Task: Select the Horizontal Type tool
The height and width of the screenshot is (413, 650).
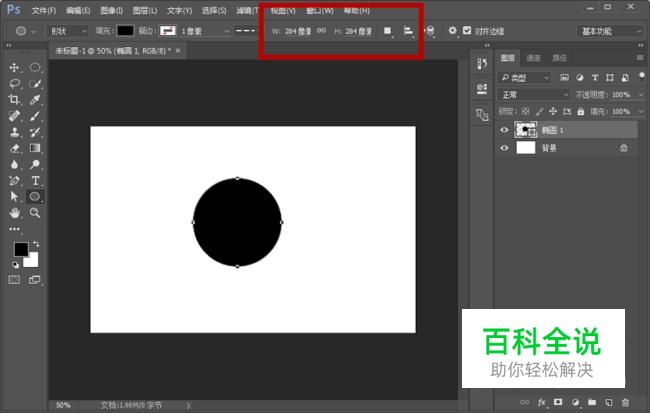Action: (35, 180)
